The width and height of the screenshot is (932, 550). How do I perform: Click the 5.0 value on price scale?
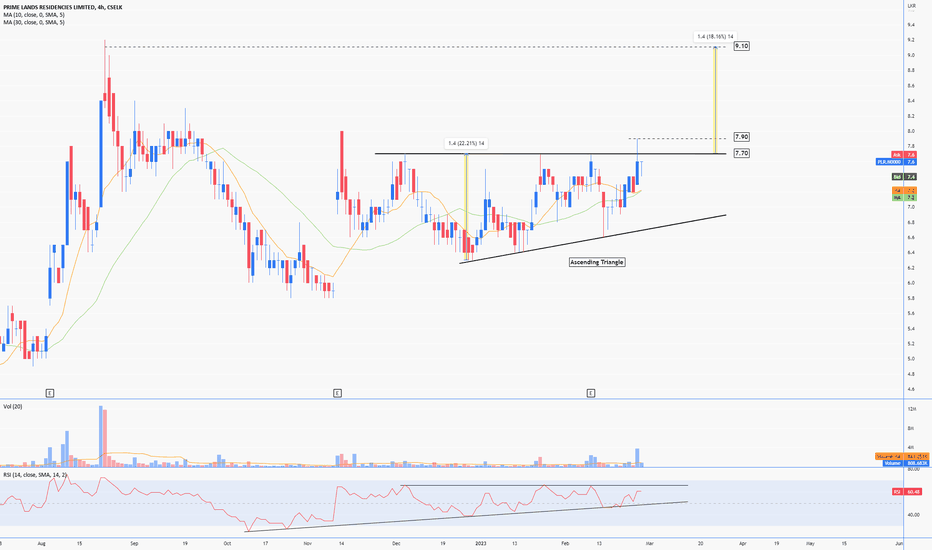[x=911, y=359]
